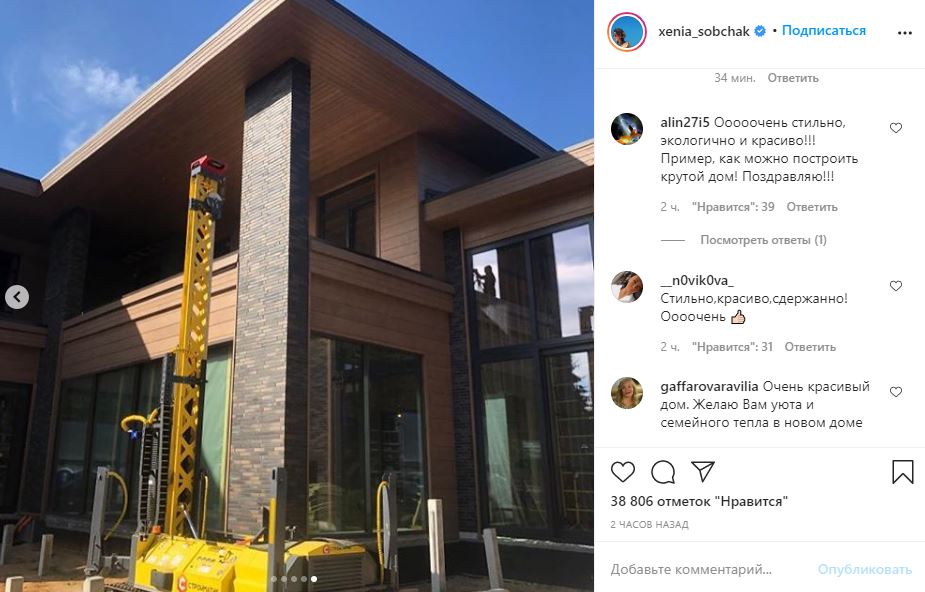Open gaffarovaravilia avatar
This screenshot has height=592, width=925.
pyautogui.click(x=626, y=393)
